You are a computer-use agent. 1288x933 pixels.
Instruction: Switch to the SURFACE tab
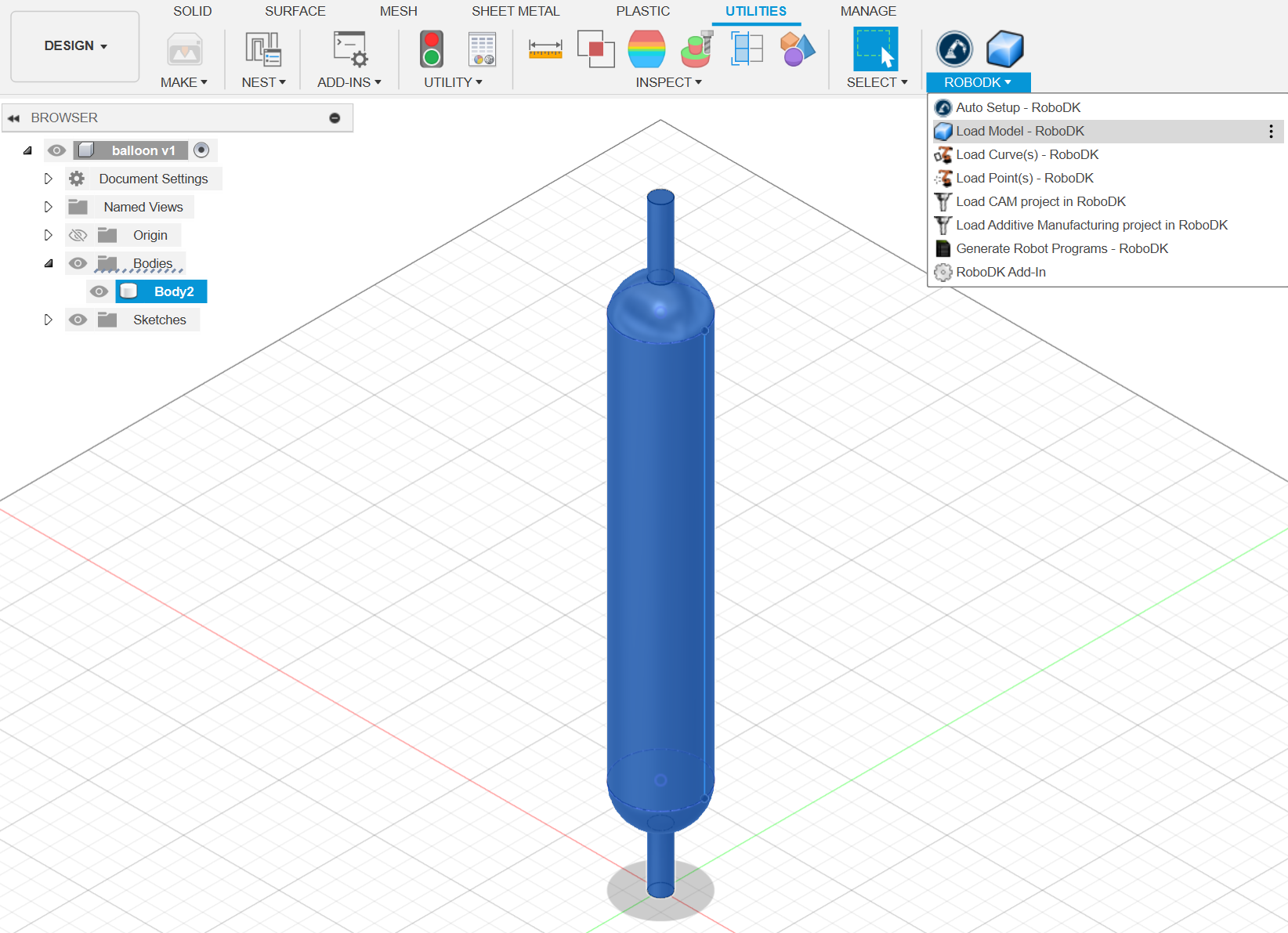(x=295, y=12)
